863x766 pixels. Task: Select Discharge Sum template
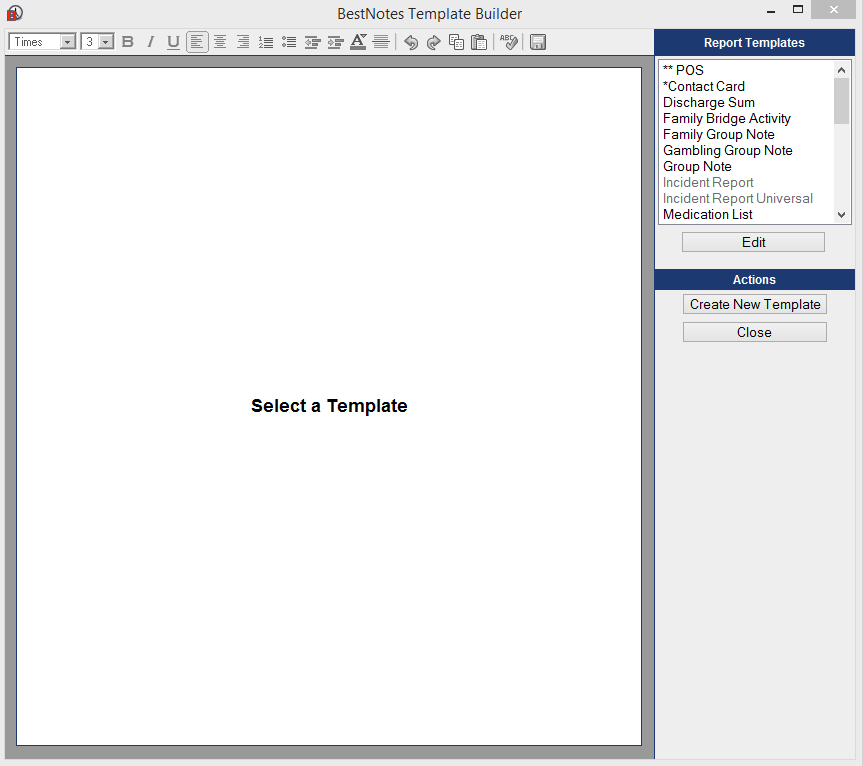click(x=708, y=102)
